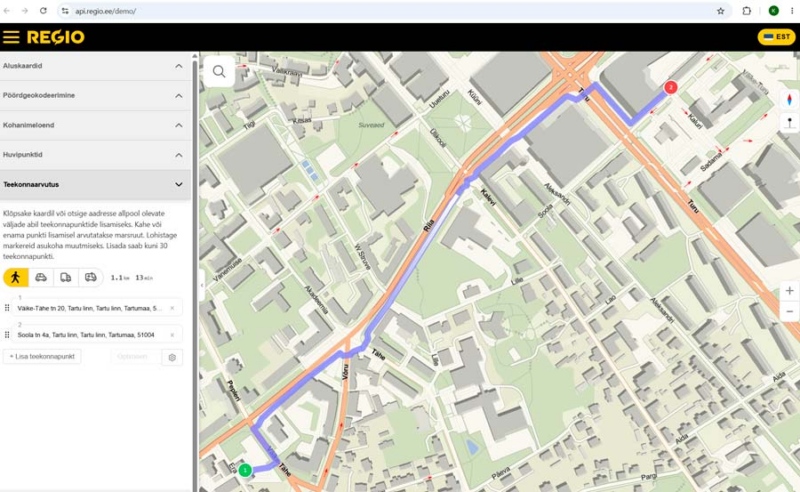The width and height of the screenshot is (800, 492).
Task: Click the route distance 1.1 km
Action: (120, 278)
